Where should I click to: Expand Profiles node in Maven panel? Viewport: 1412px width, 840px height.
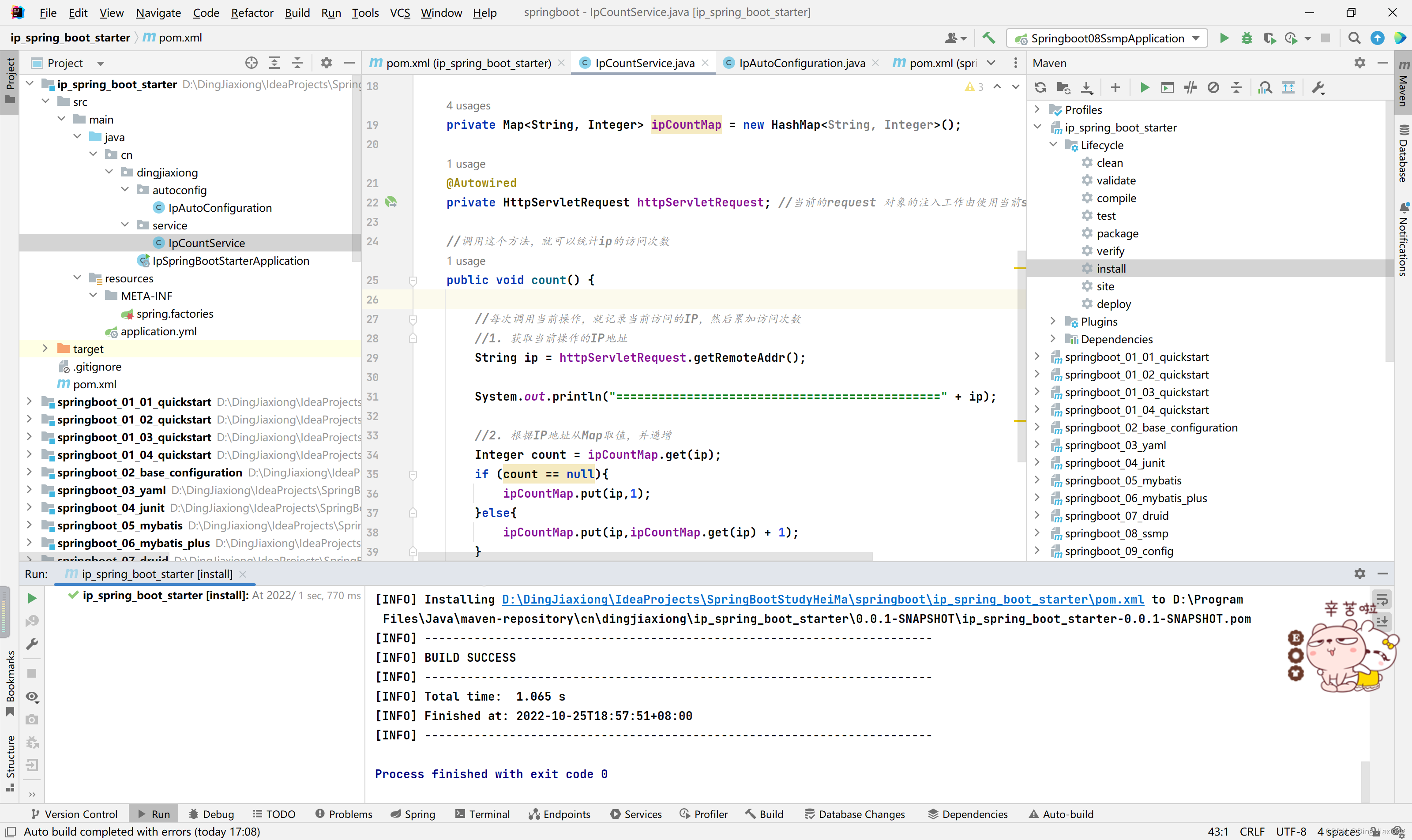click(1036, 109)
